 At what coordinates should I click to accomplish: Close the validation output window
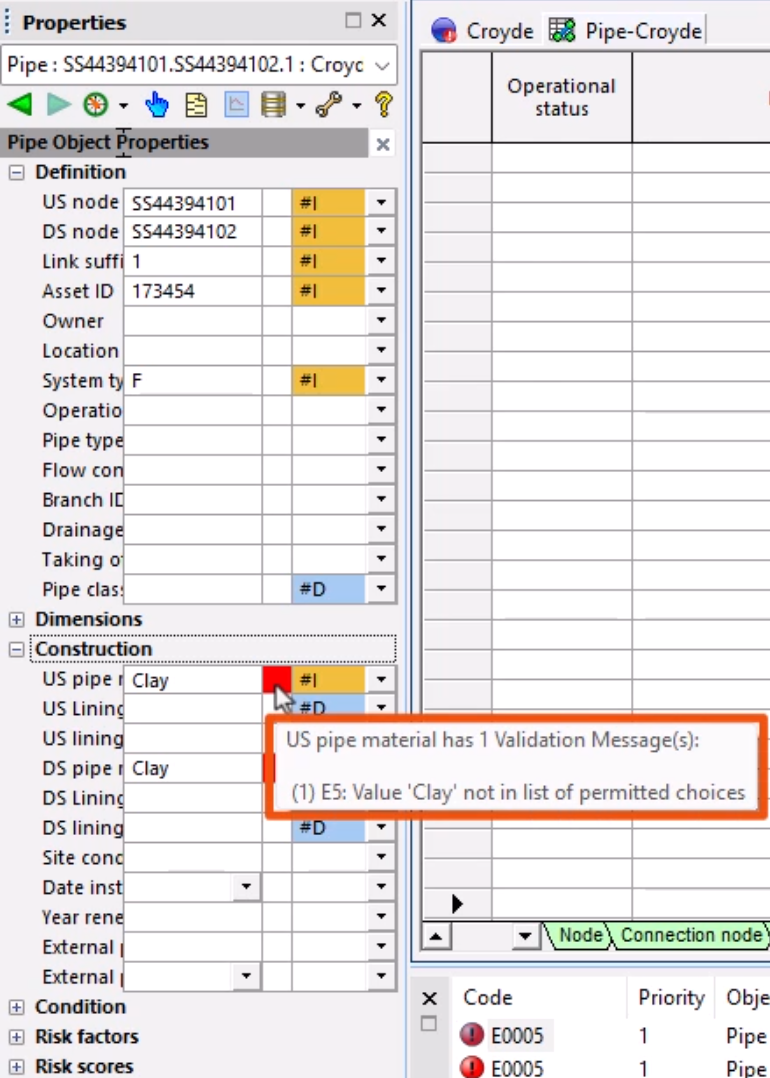(x=429, y=998)
